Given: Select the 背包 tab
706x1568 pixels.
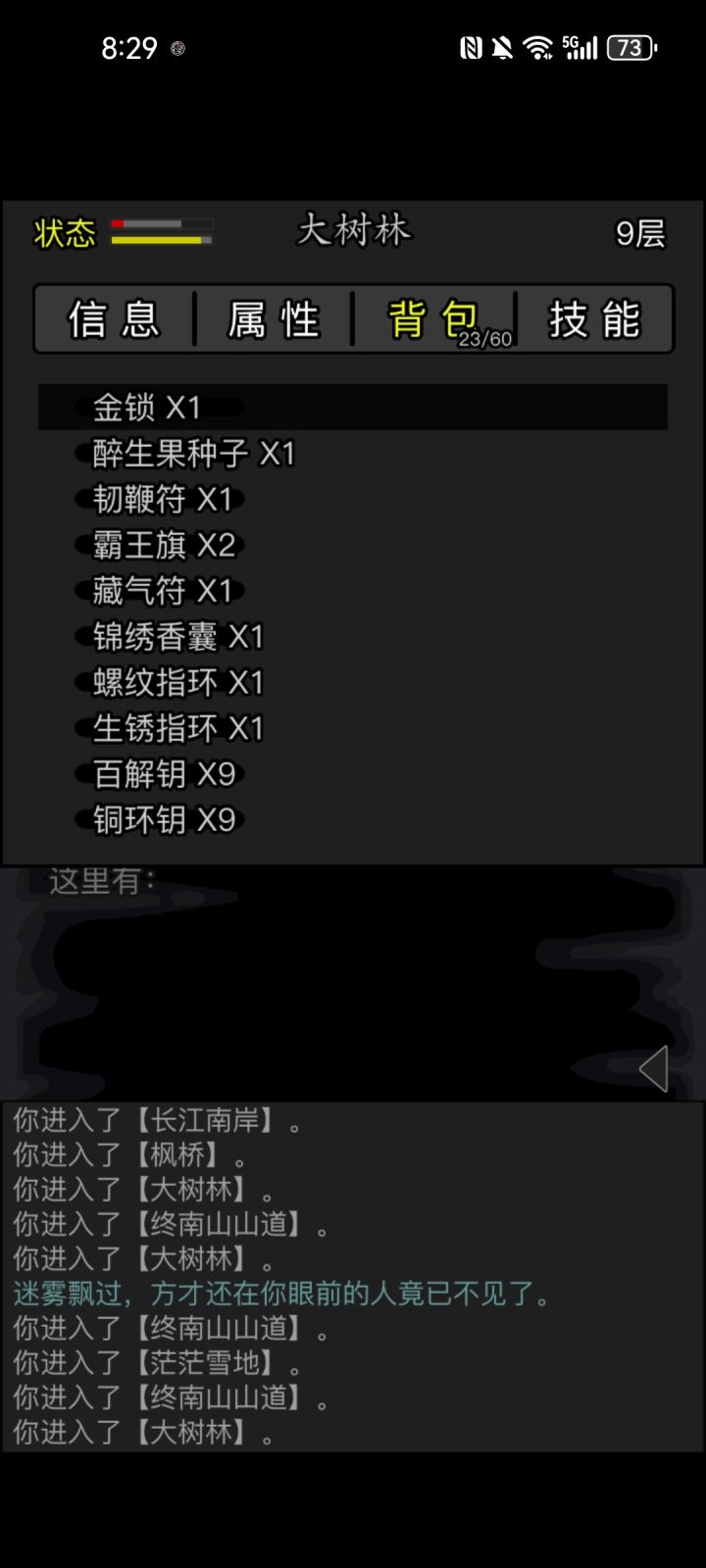Looking at the screenshot, I should tap(435, 319).
